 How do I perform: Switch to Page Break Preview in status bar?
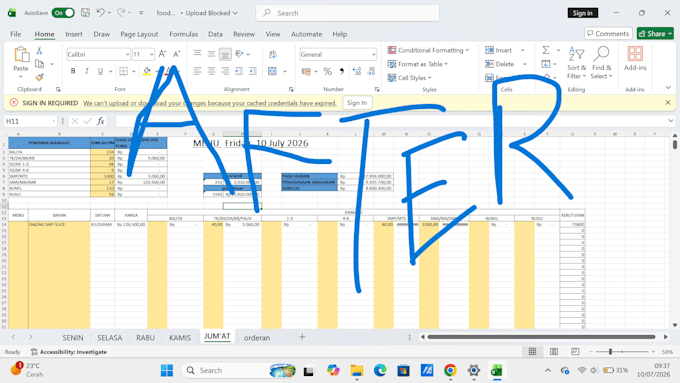coord(575,352)
